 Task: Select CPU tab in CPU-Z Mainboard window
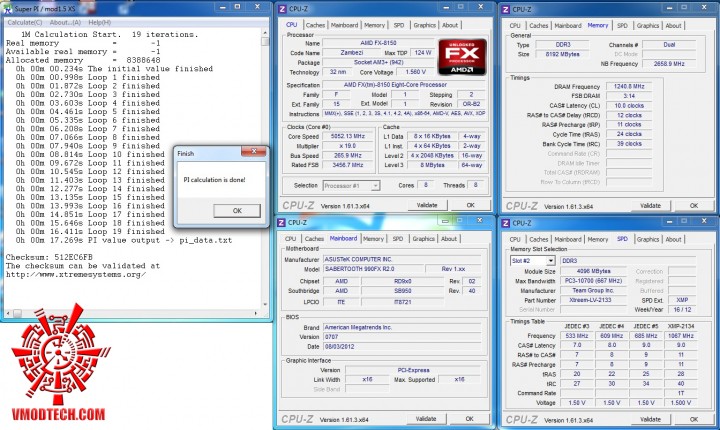pos(291,239)
